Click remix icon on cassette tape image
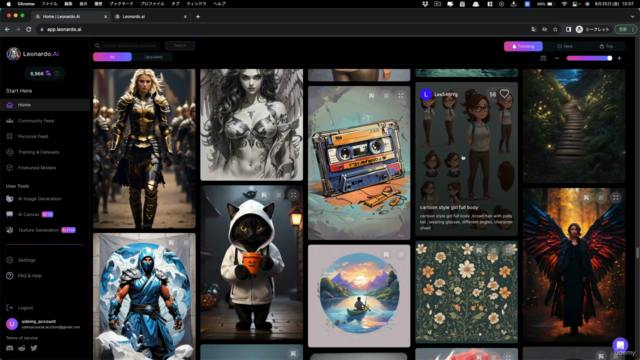This screenshot has height=360, width=640. [386, 96]
